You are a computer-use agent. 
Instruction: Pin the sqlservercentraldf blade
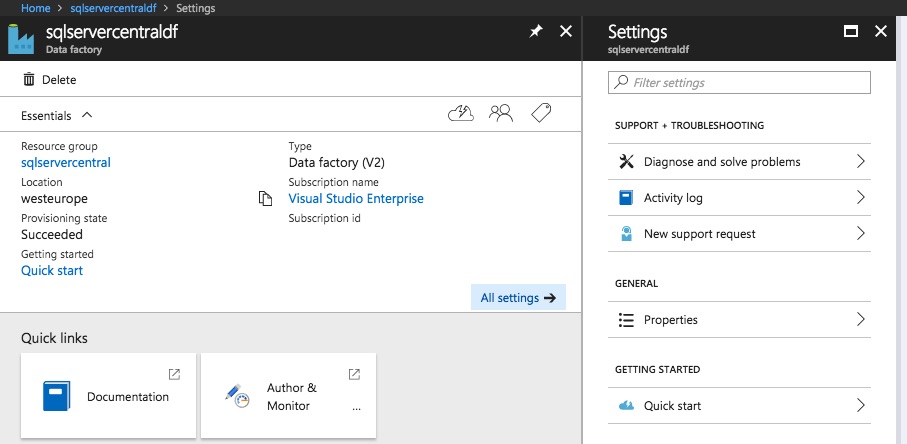click(535, 32)
